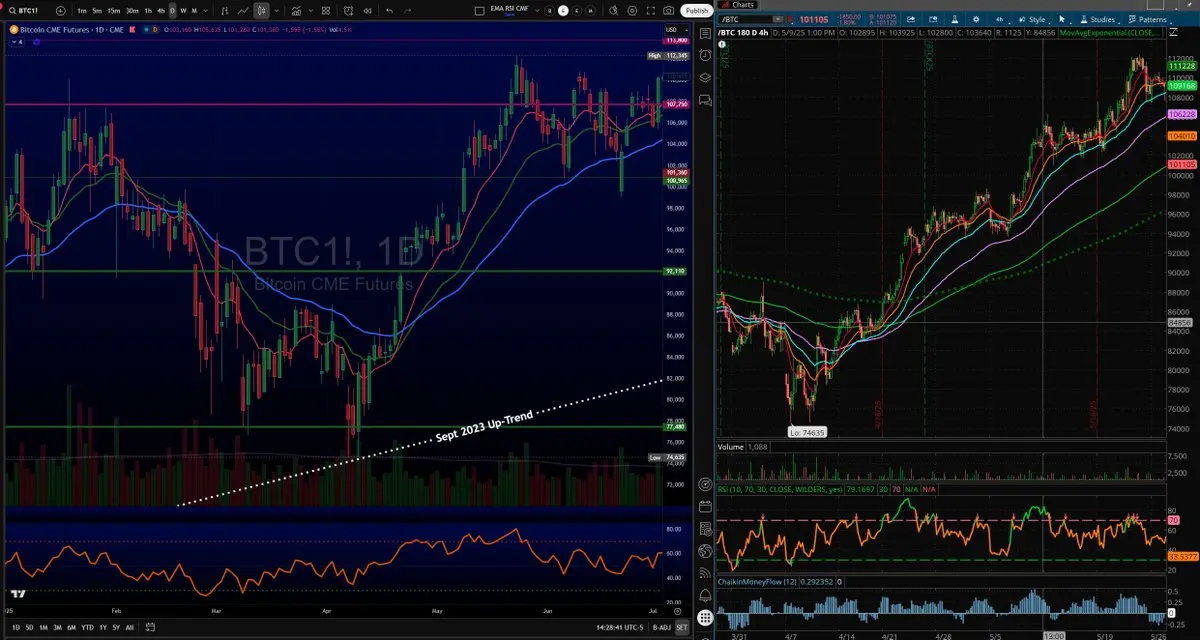The height and width of the screenshot is (640, 1200).
Task: Open thinkorswim 4h timeframe dropdown
Action: [x=1000, y=19]
